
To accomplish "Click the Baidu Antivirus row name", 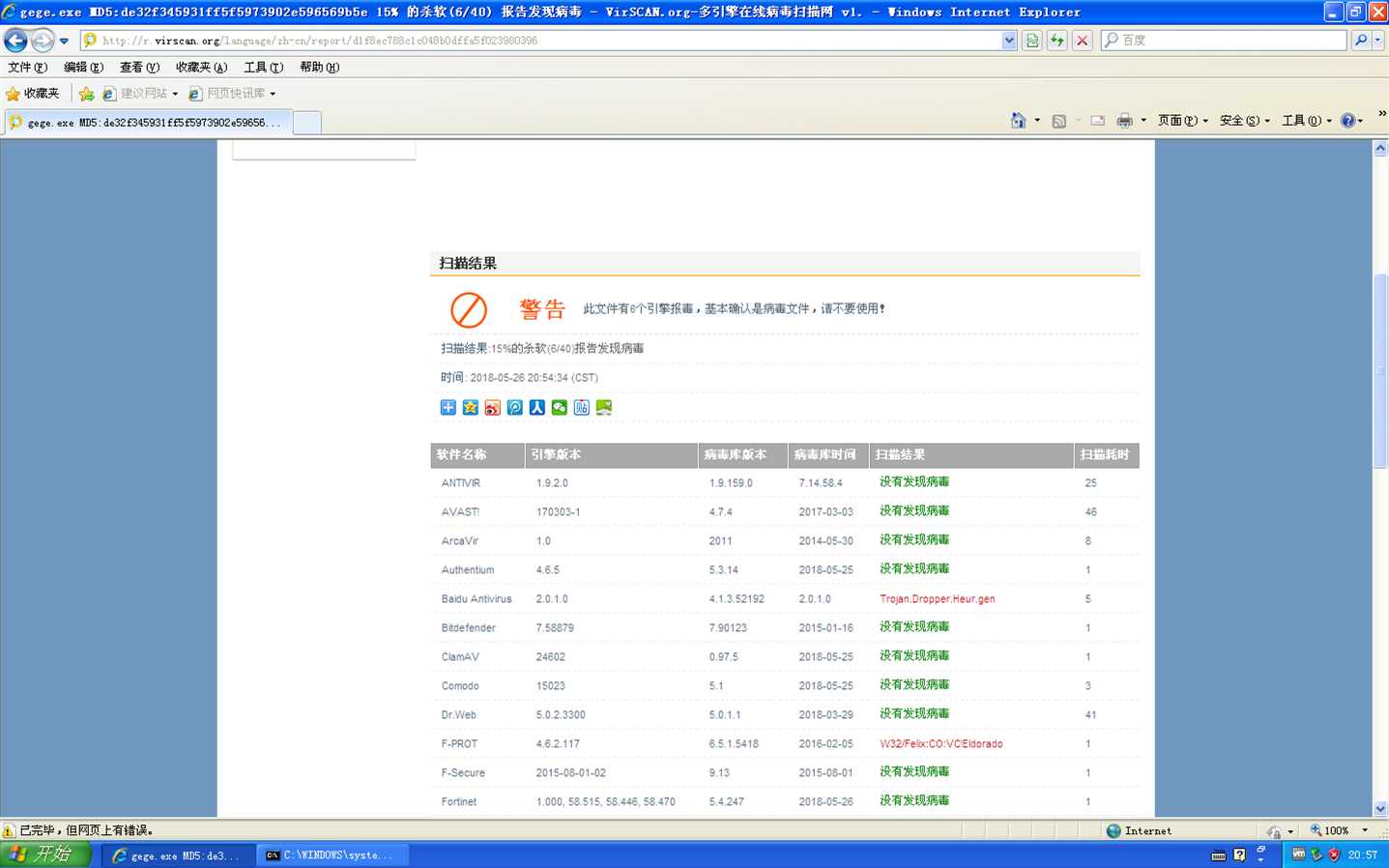I will coord(477,599).
